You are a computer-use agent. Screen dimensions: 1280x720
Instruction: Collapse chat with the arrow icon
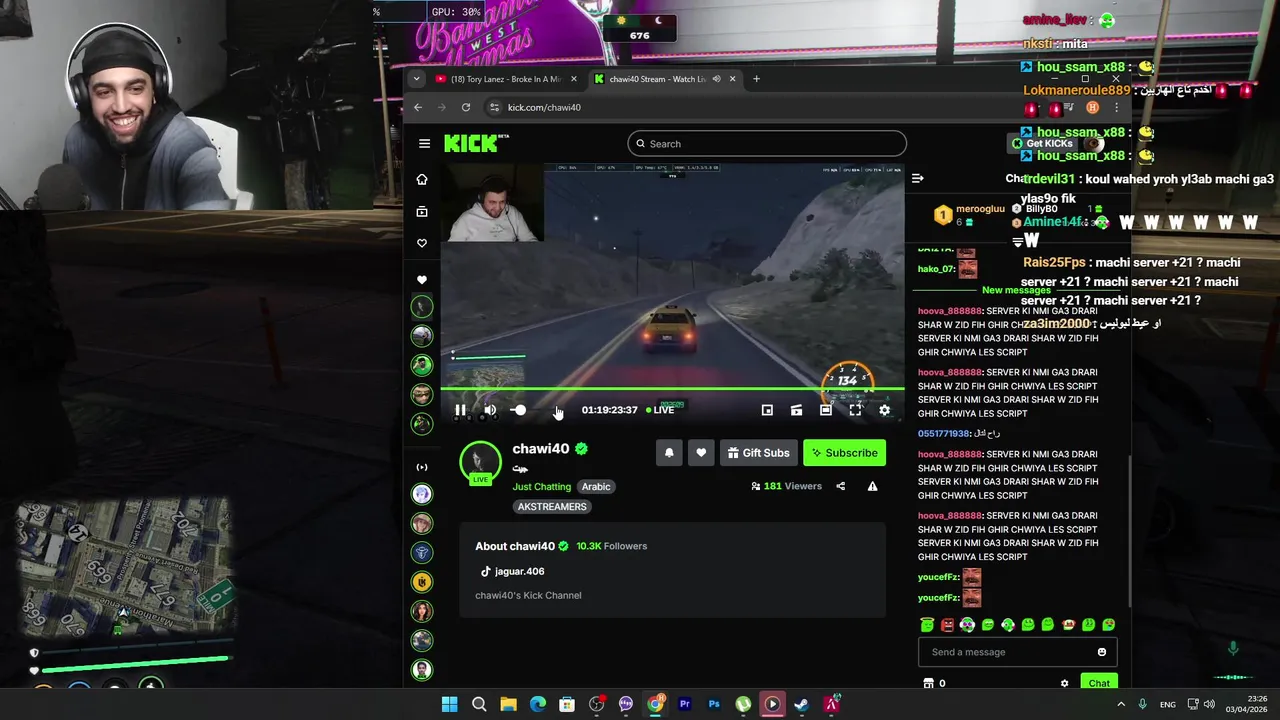click(x=918, y=179)
